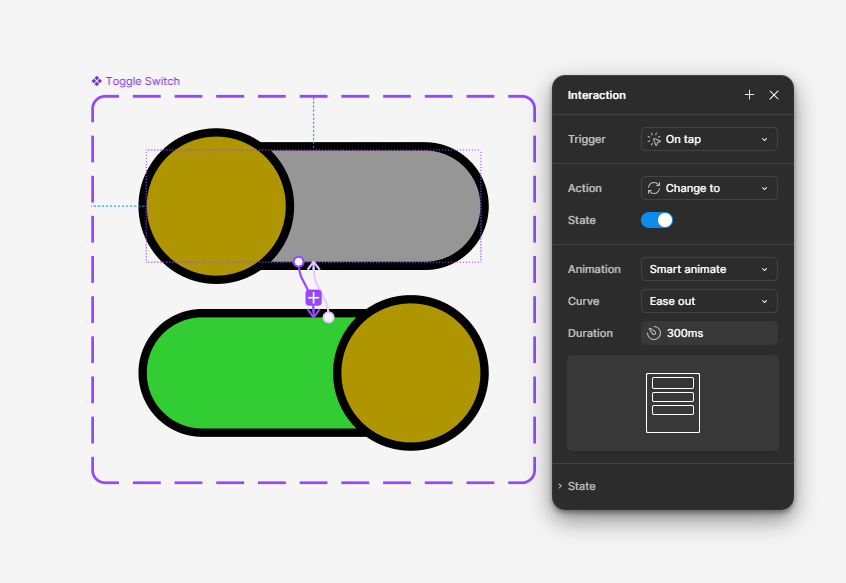Image resolution: width=846 pixels, height=583 pixels.
Task: Click the stopwatch icon beside 300ms
Action: coord(654,333)
